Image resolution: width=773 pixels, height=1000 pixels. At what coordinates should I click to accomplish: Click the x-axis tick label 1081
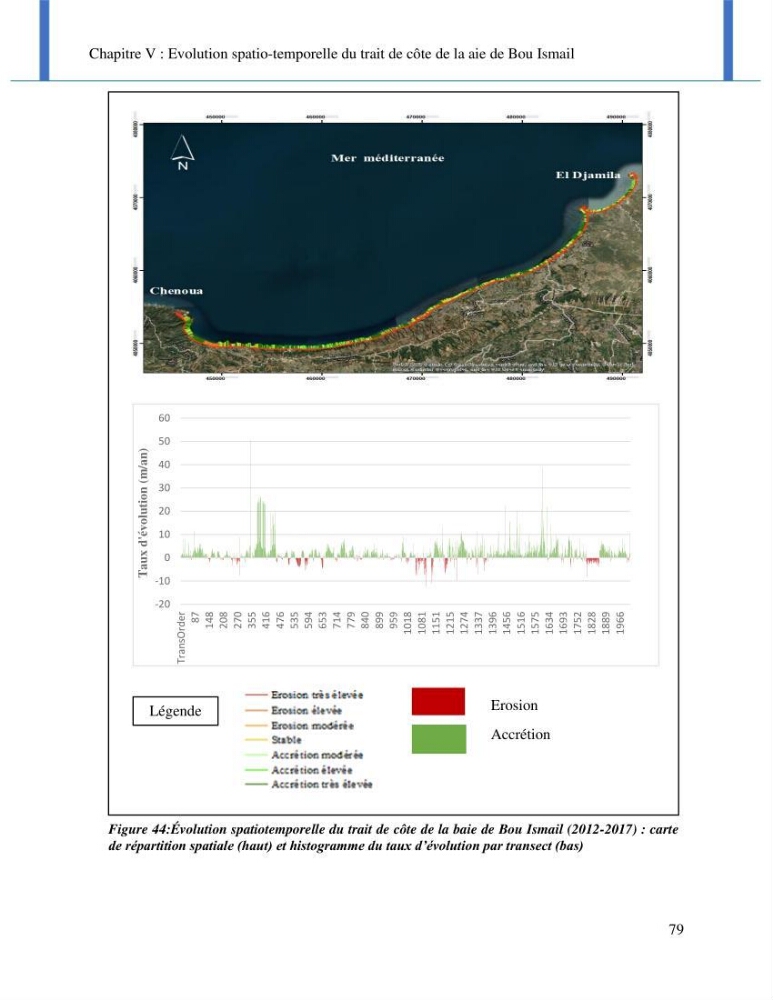point(422,622)
